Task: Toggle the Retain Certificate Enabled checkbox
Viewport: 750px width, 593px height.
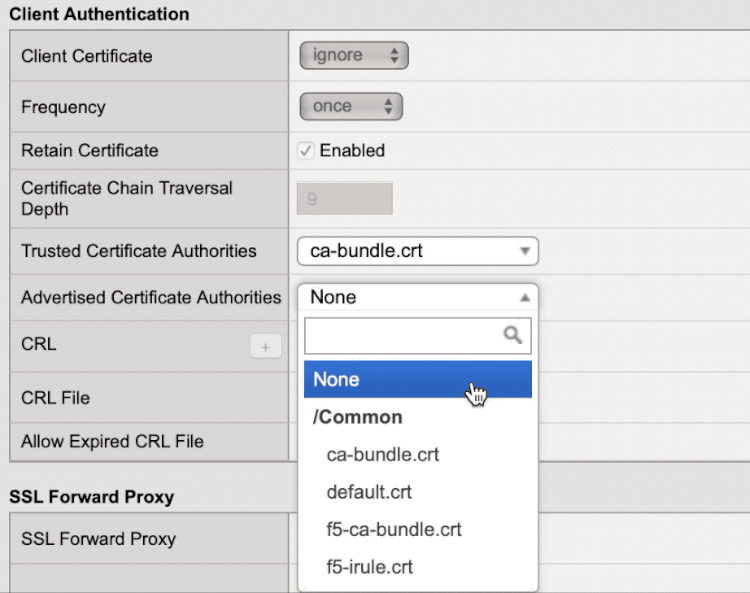Action: [x=306, y=151]
